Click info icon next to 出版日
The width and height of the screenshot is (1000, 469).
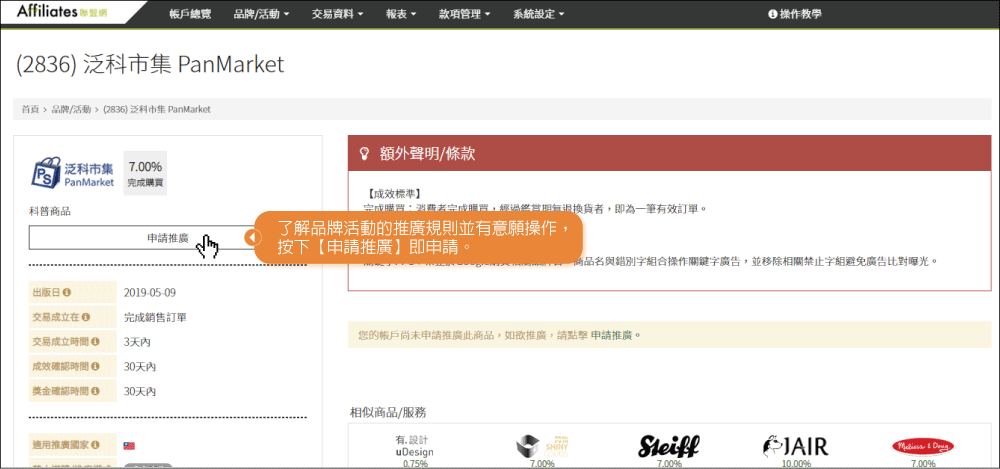[x=67, y=292]
